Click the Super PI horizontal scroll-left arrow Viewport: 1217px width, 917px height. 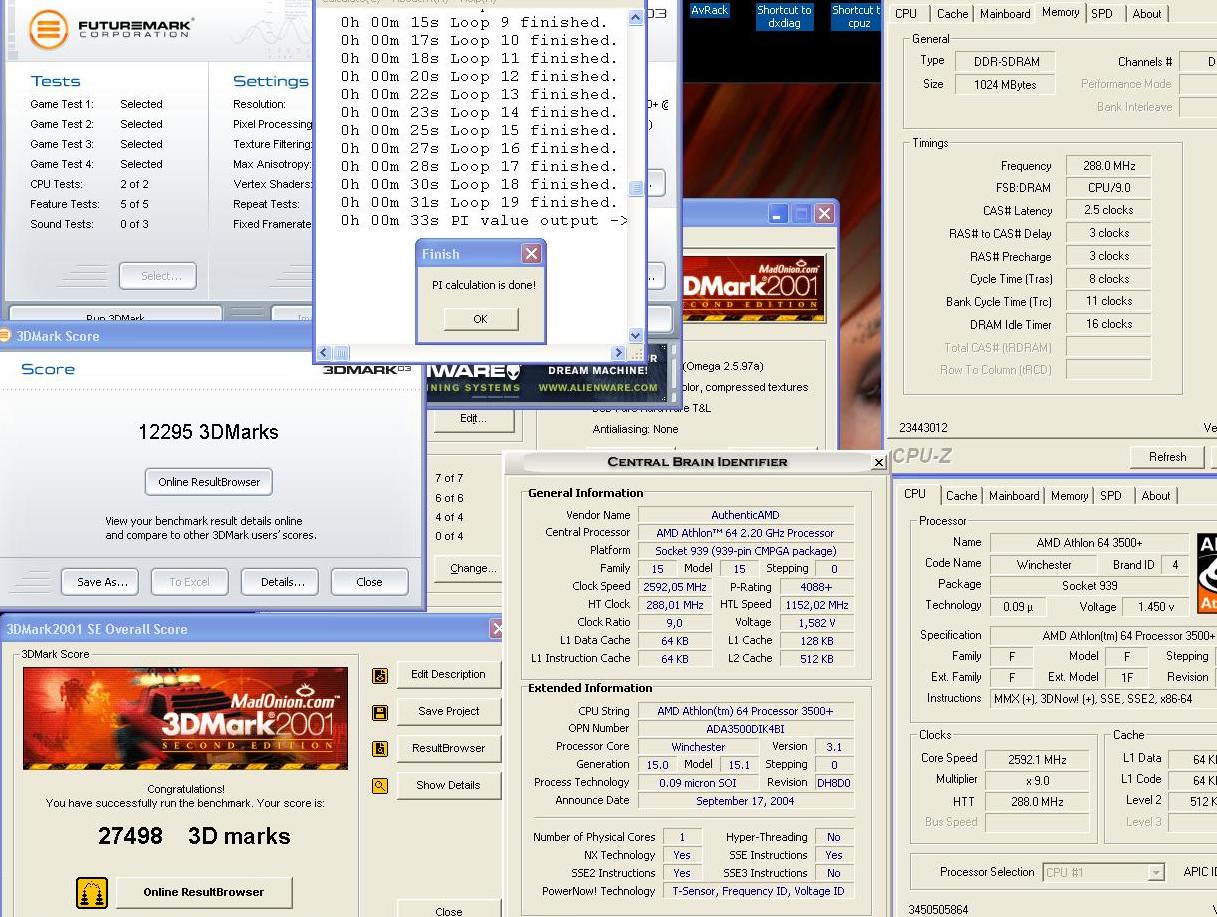(x=323, y=353)
